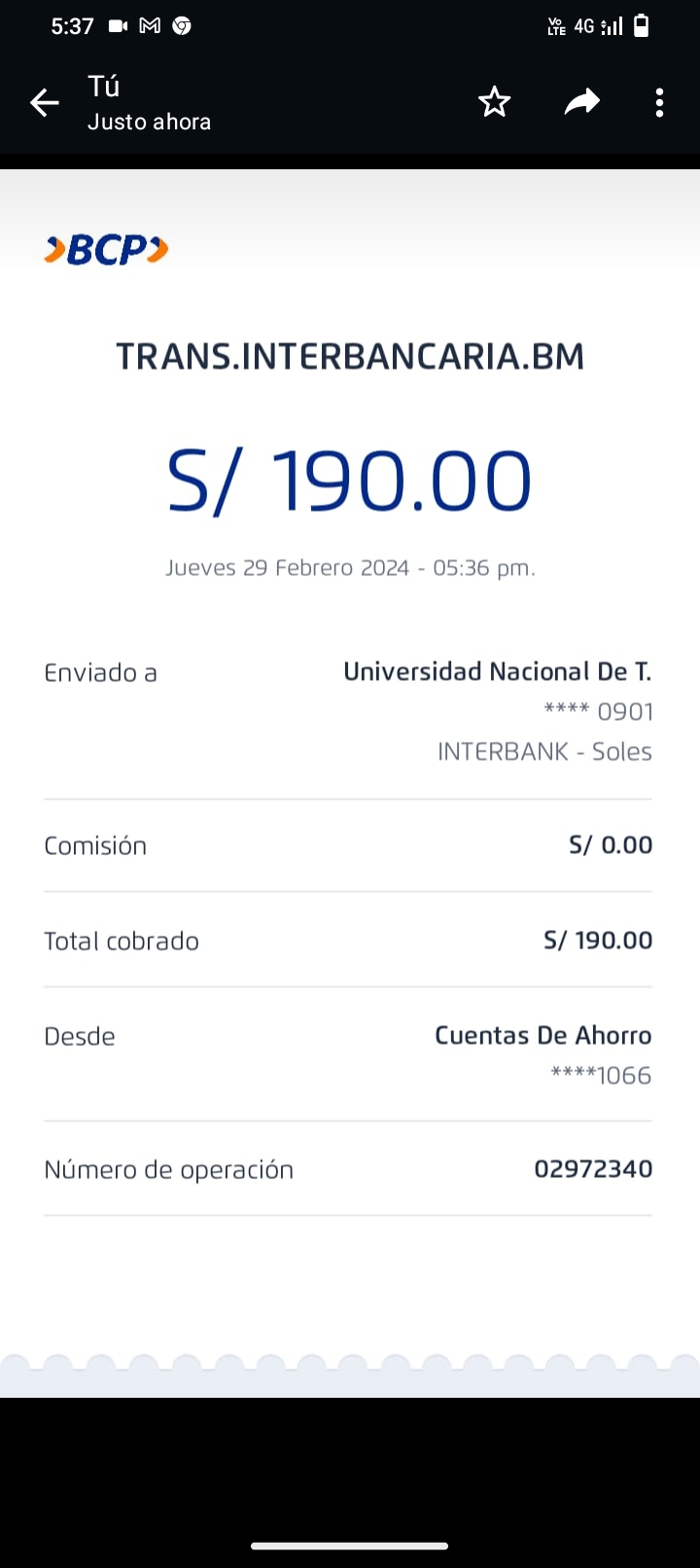Screen dimensions: 700x1568
Task: Tap the sender name "Tú"
Action: pos(104,87)
